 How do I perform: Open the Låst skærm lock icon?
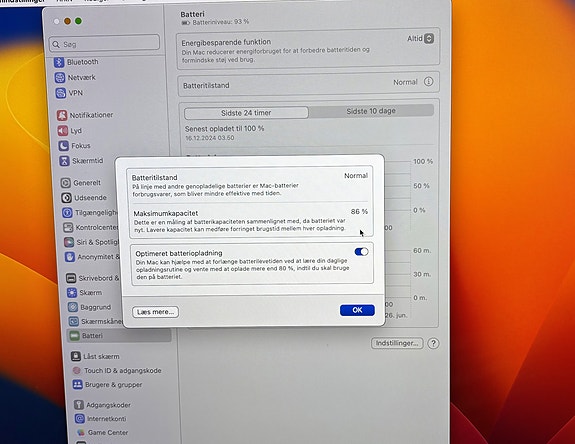(x=76, y=356)
